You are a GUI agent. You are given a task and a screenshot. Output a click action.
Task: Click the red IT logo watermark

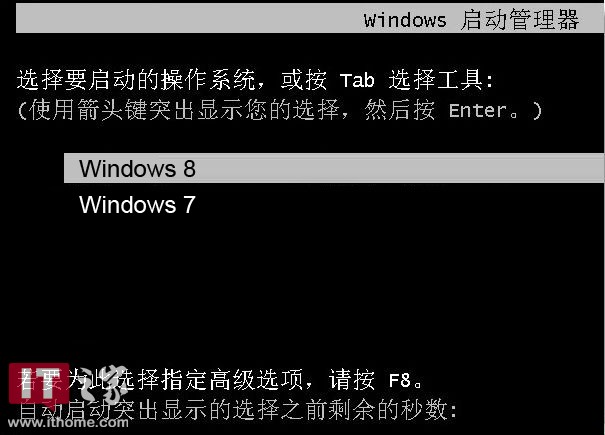[x=39, y=383]
